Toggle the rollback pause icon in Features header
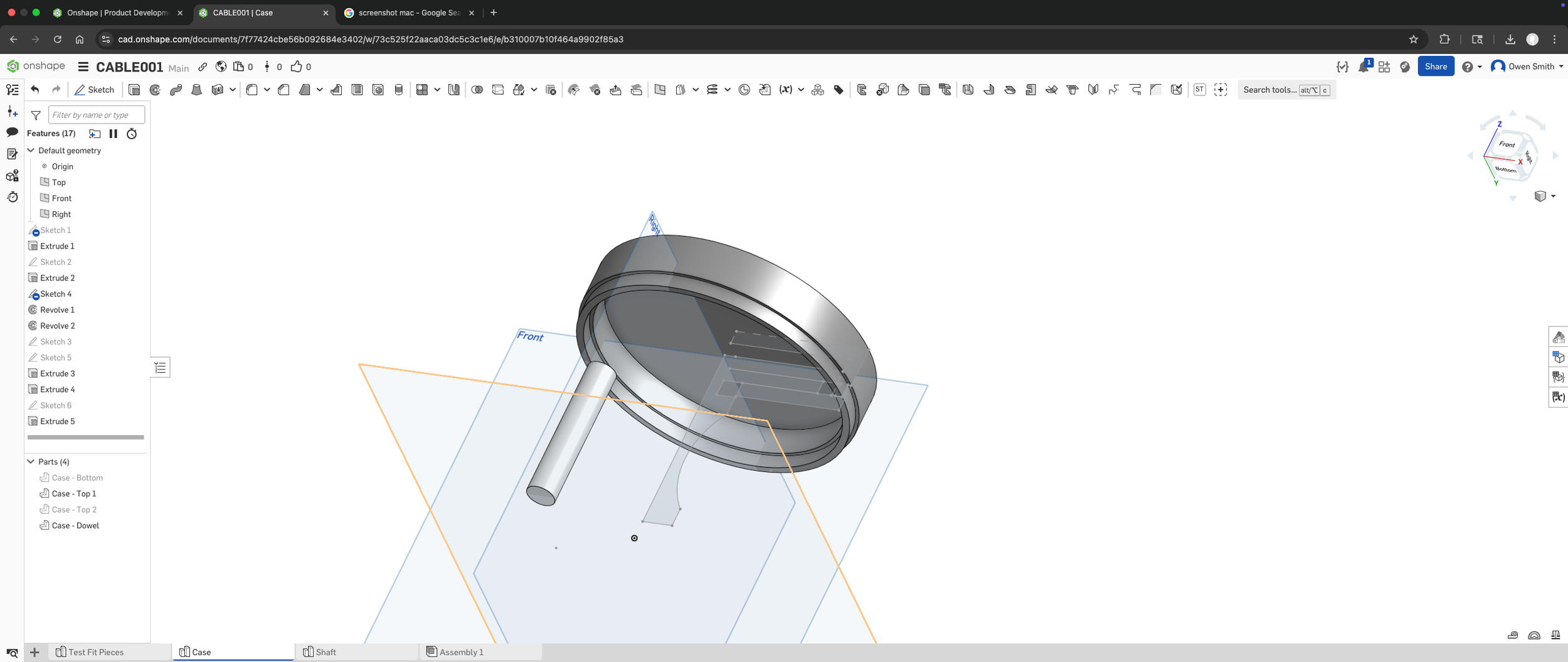This screenshot has height=662, width=1568. pyautogui.click(x=114, y=133)
